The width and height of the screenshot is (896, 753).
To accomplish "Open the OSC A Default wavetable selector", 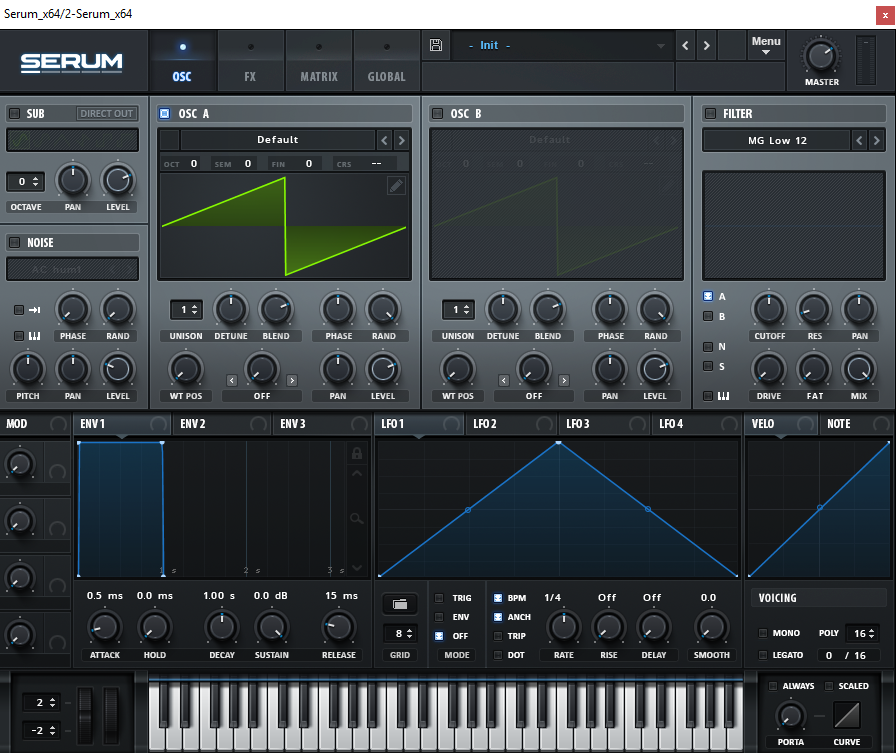I will [278, 140].
